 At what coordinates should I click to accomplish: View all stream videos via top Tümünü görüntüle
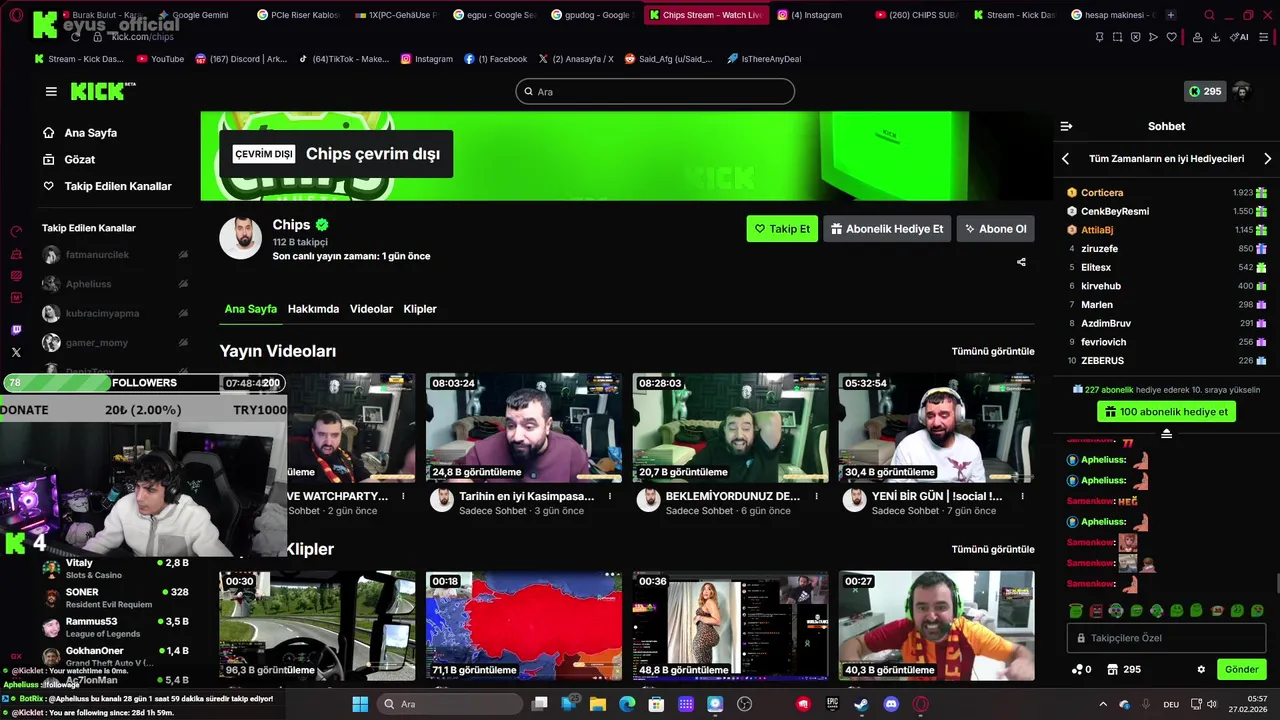[993, 351]
